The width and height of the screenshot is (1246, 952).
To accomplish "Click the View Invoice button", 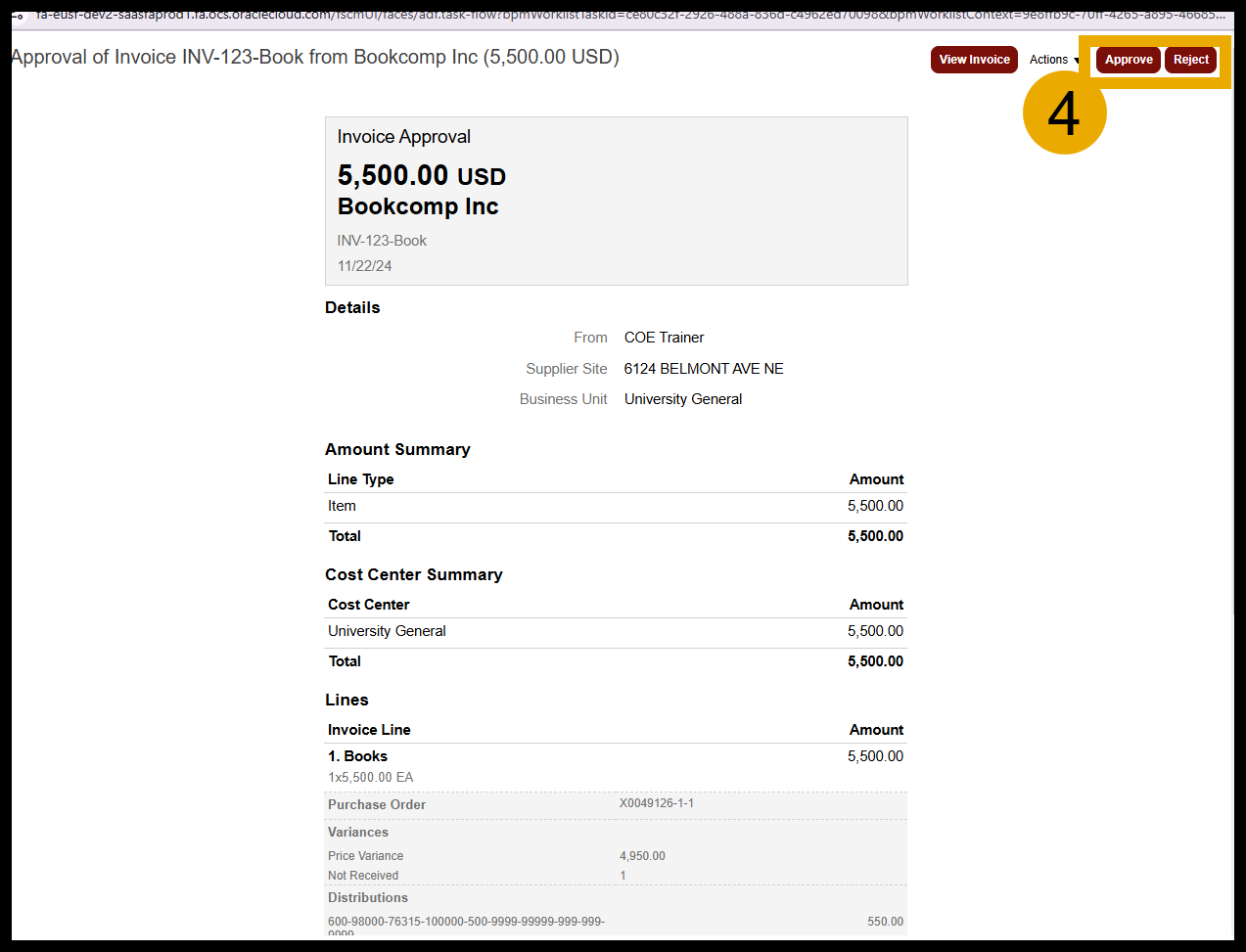I will (x=974, y=60).
